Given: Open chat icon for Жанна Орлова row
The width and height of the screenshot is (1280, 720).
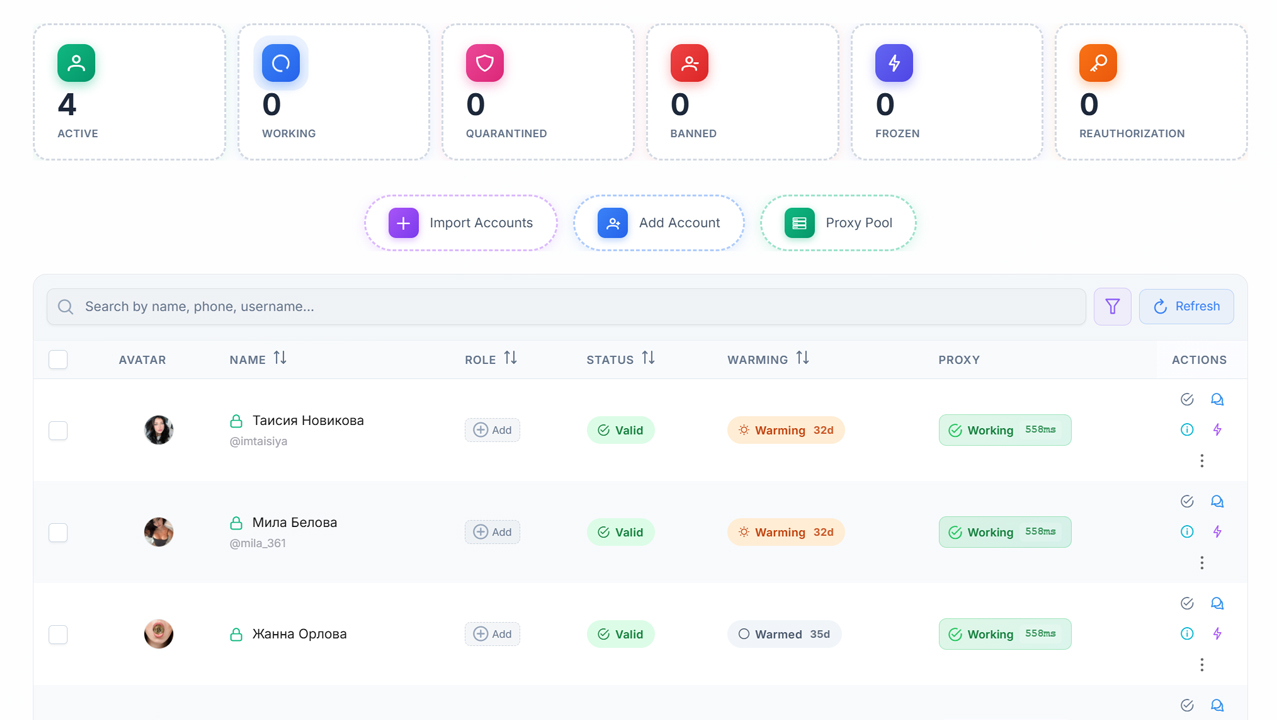Looking at the screenshot, I should 1217,603.
